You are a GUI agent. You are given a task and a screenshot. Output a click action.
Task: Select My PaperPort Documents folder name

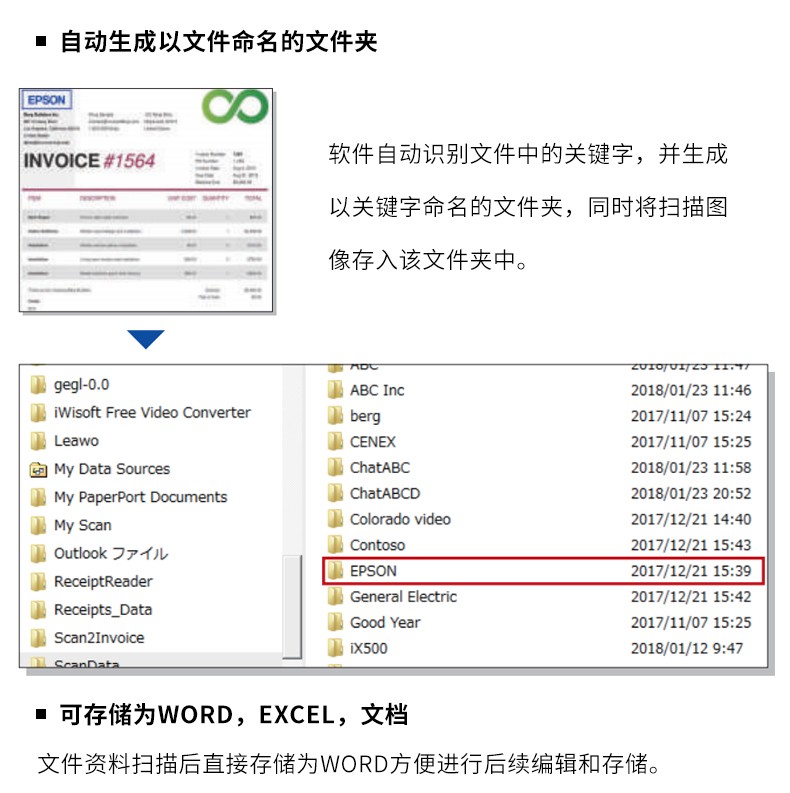point(141,498)
